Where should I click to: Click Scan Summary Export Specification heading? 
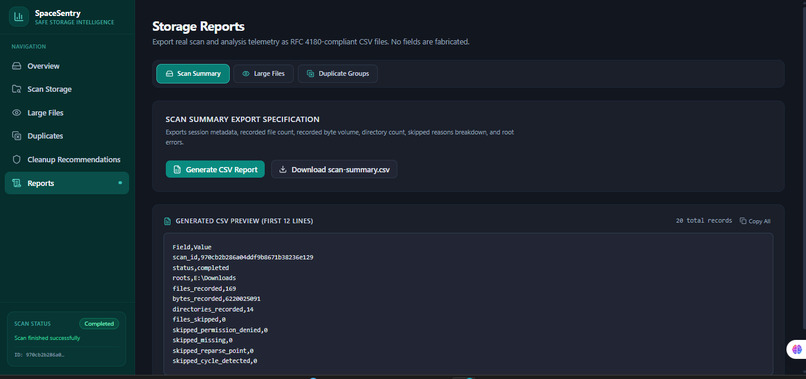tap(243, 119)
